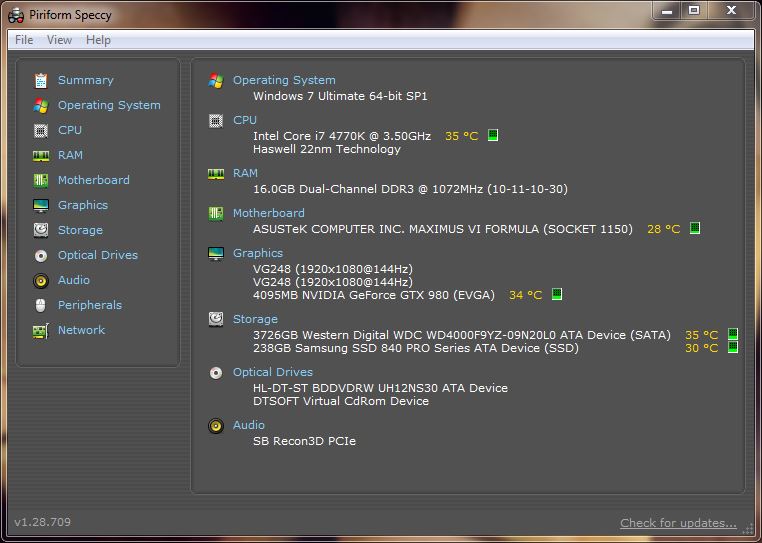762x543 pixels.
Task: Click Graphics heading link in summary
Action: [258, 253]
